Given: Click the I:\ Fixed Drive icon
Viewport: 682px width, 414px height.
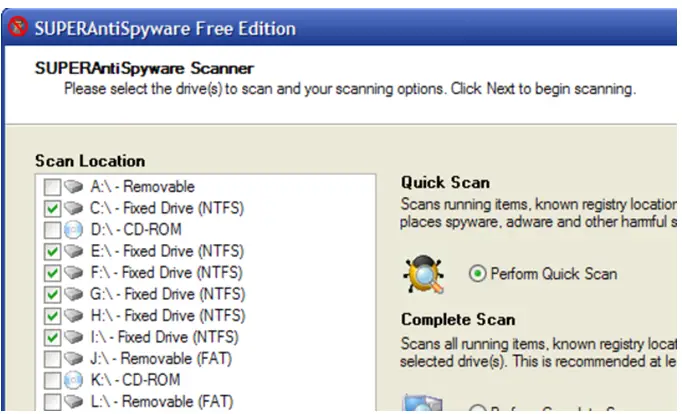Looking at the screenshot, I should click(x=74, y=337).
